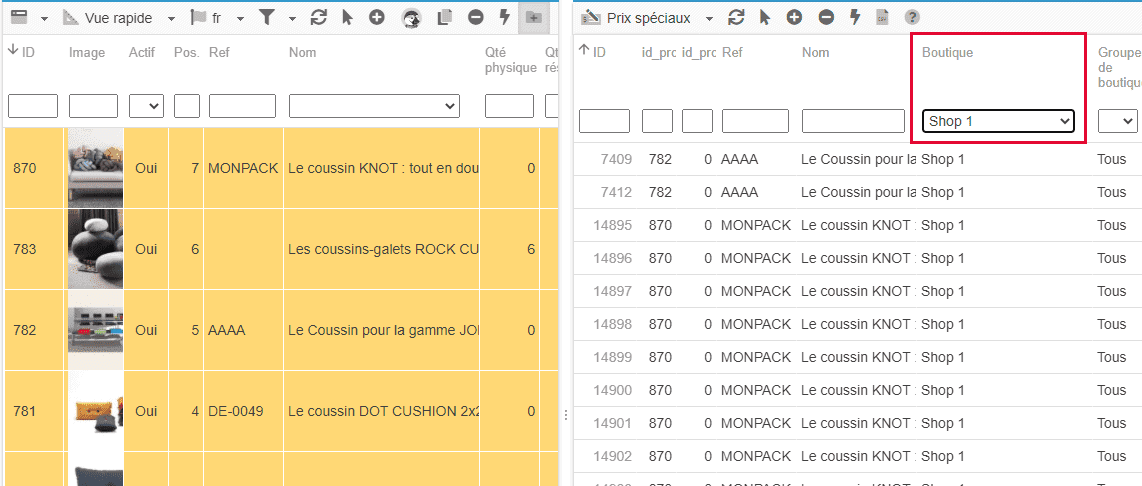Click the lightning bolt icon in products toolbar

click(x=504, y=18)
